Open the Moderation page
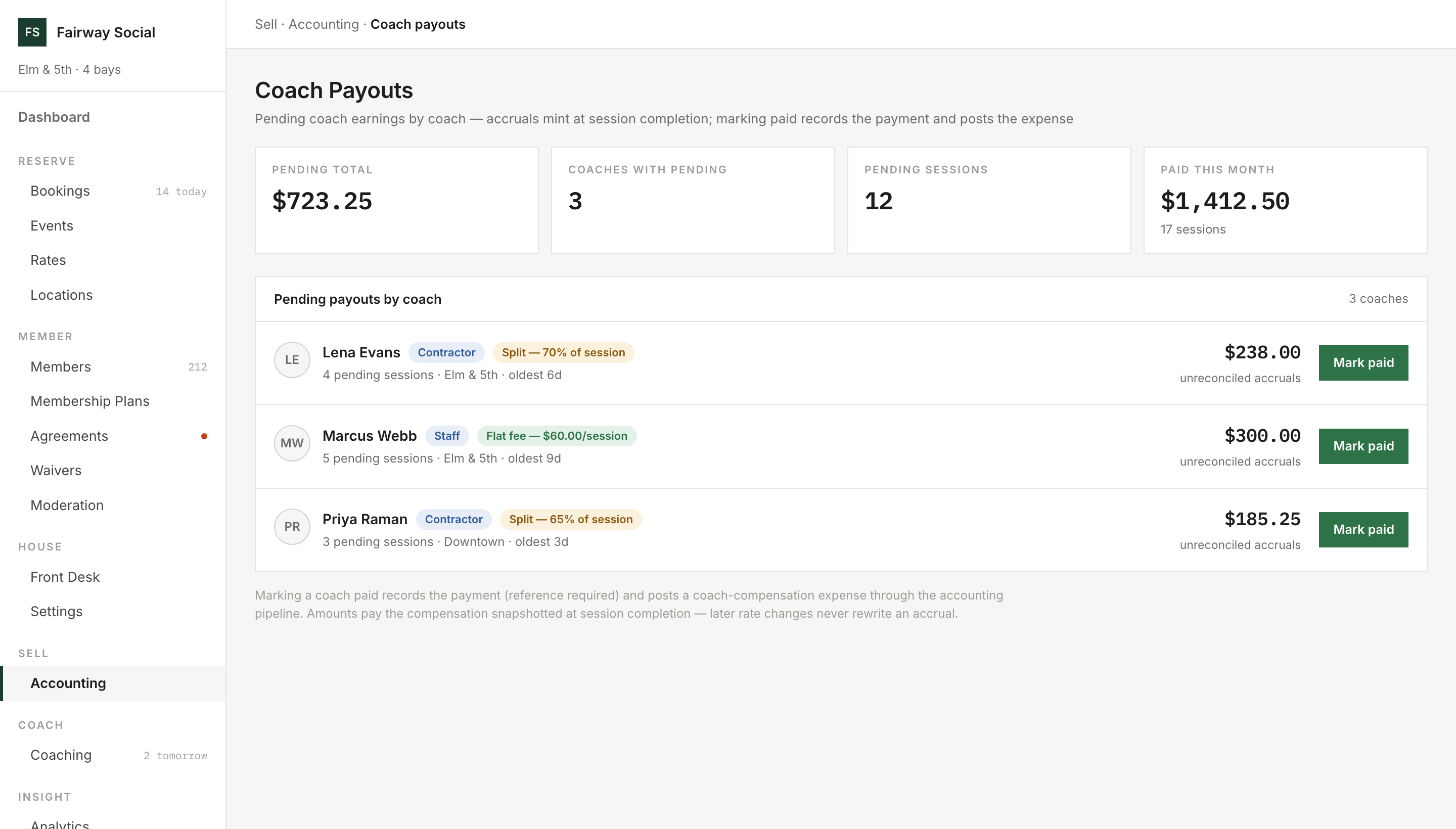The height and width of the screenshot is (829, 1456). tap(113, 505)
